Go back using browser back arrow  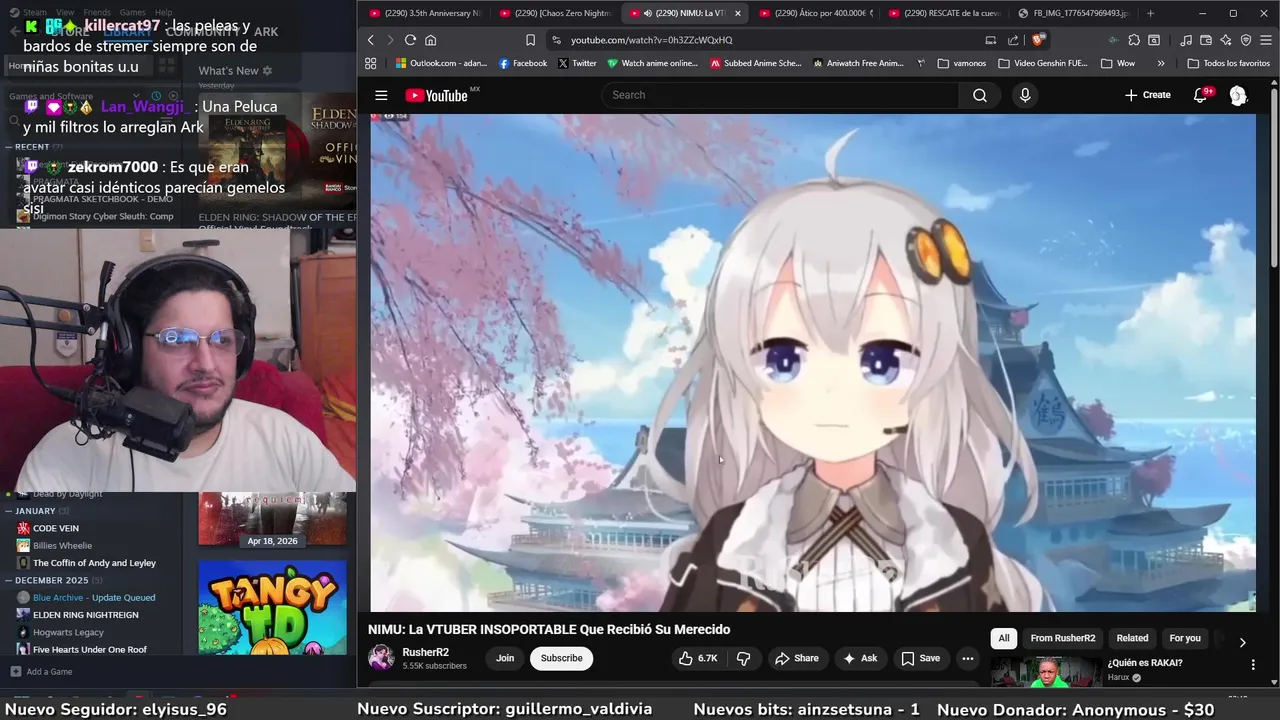coord(370,40)
